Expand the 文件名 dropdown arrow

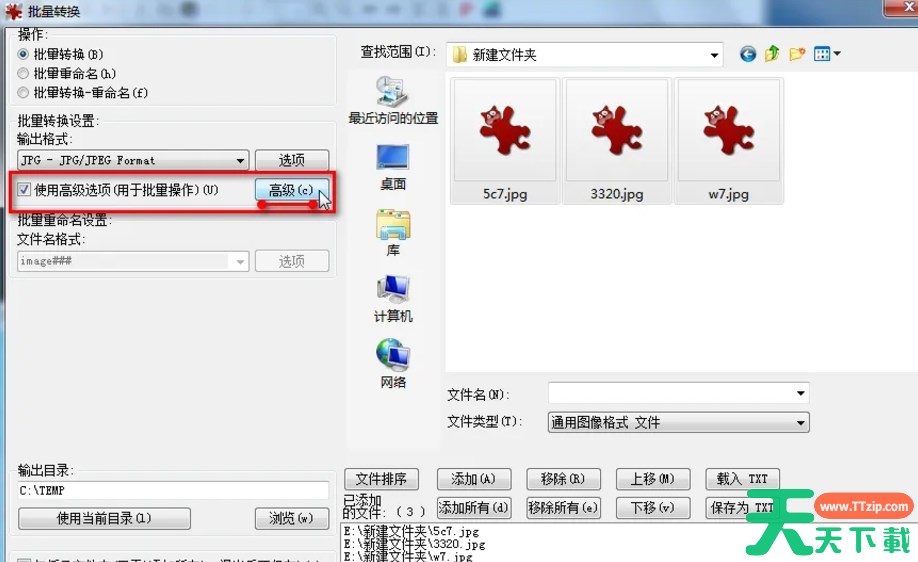[x=801, y=393]
